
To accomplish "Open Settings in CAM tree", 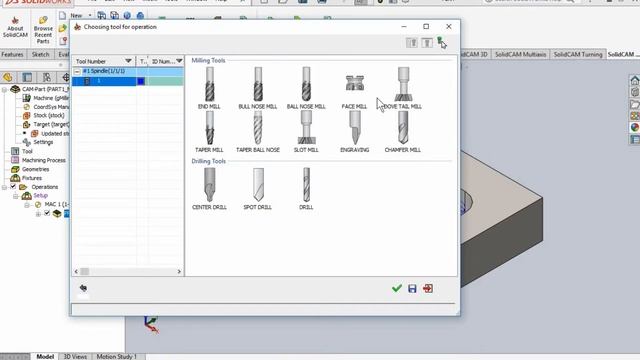I will (x=38, y=142).
